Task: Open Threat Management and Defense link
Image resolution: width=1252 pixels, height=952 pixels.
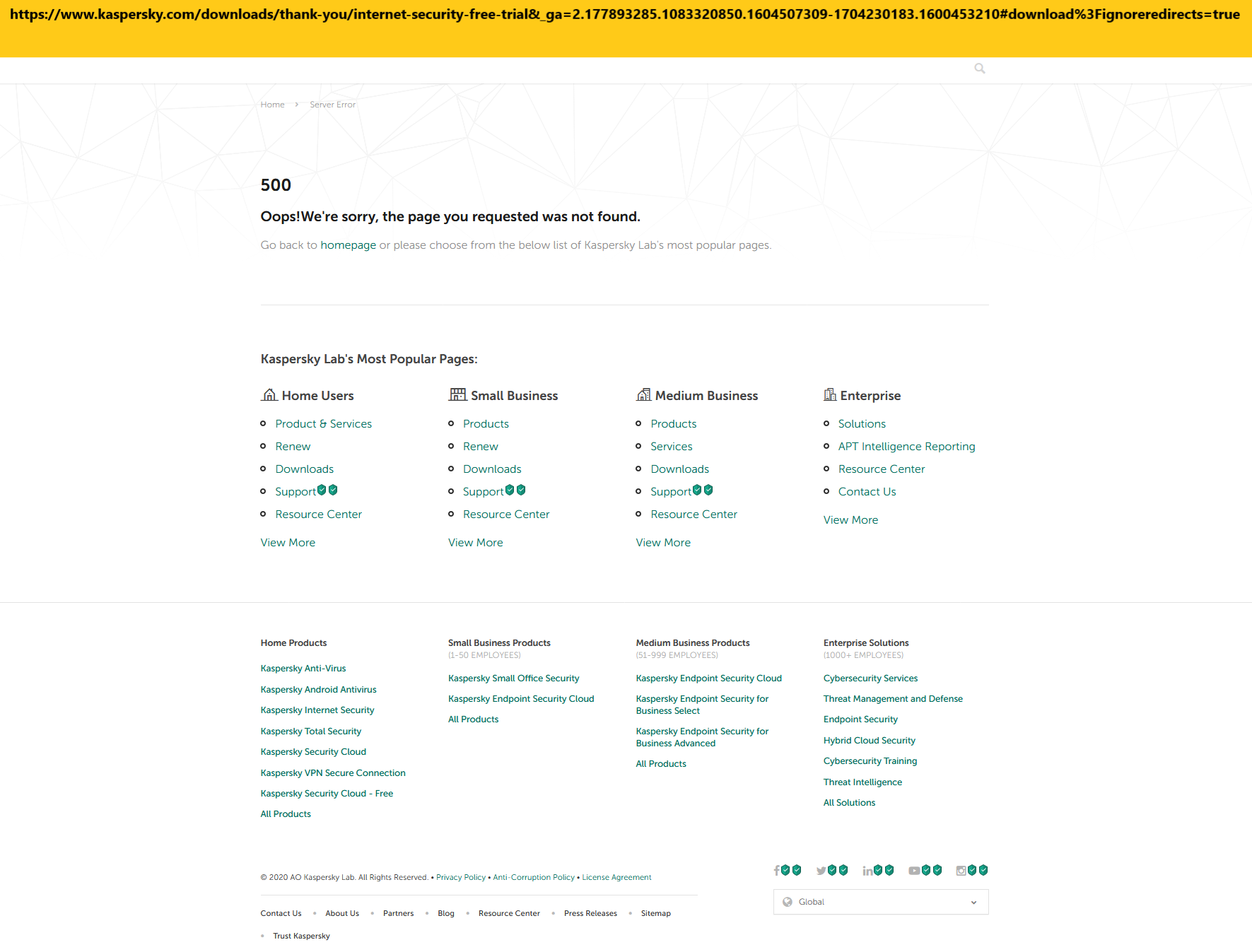Action: (x=893, y=698)
